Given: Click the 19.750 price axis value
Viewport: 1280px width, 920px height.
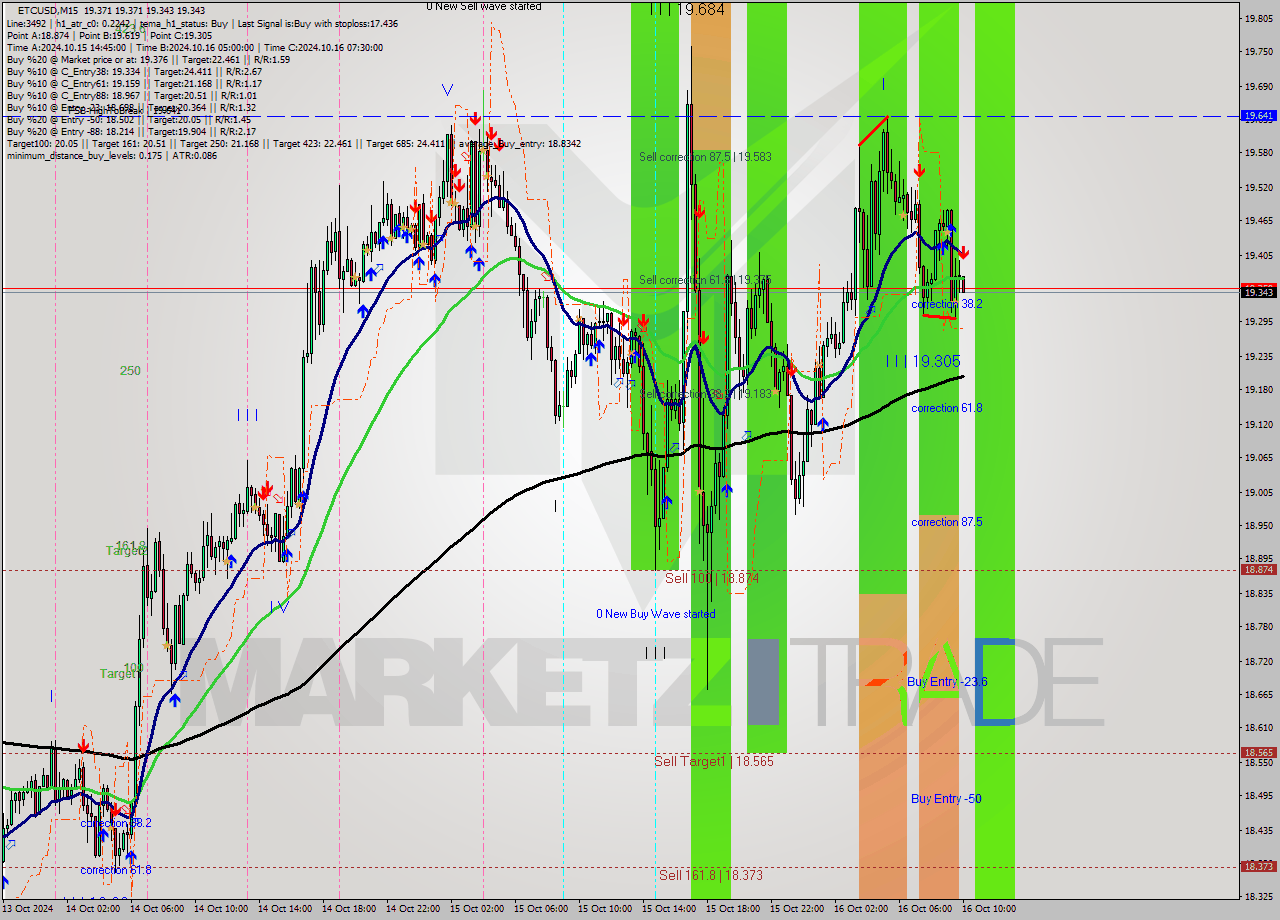Looking at the screenshot, I should point(1258,51).
